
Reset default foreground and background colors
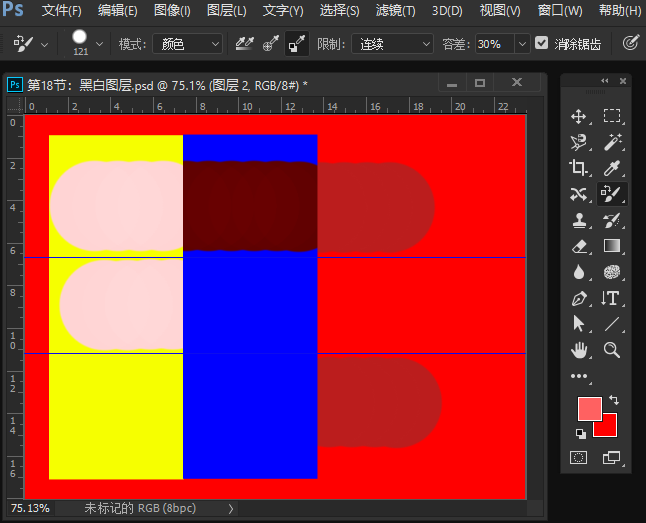(x=580, y=433)
